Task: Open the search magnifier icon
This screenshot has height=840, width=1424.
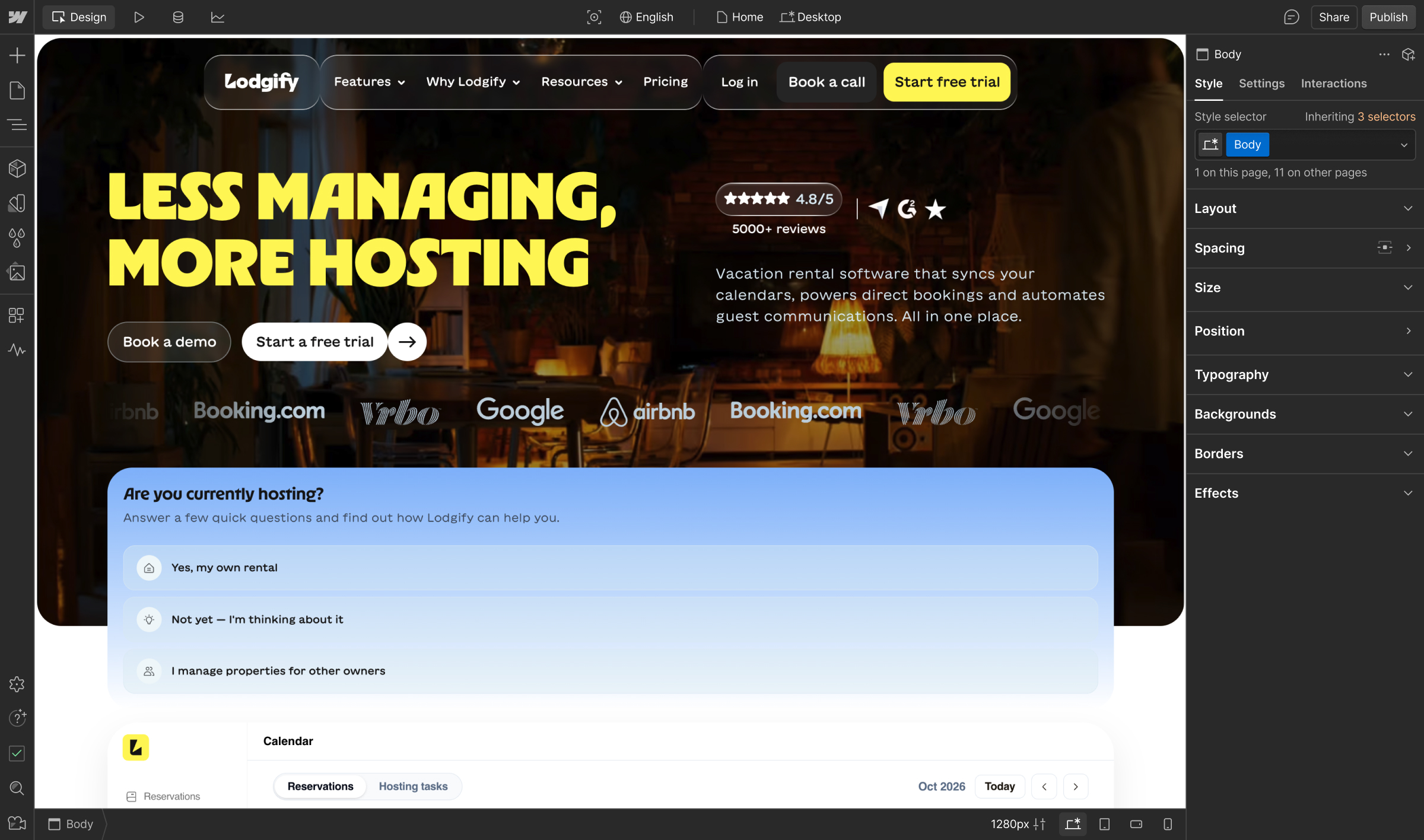Action: pos(17,788)
